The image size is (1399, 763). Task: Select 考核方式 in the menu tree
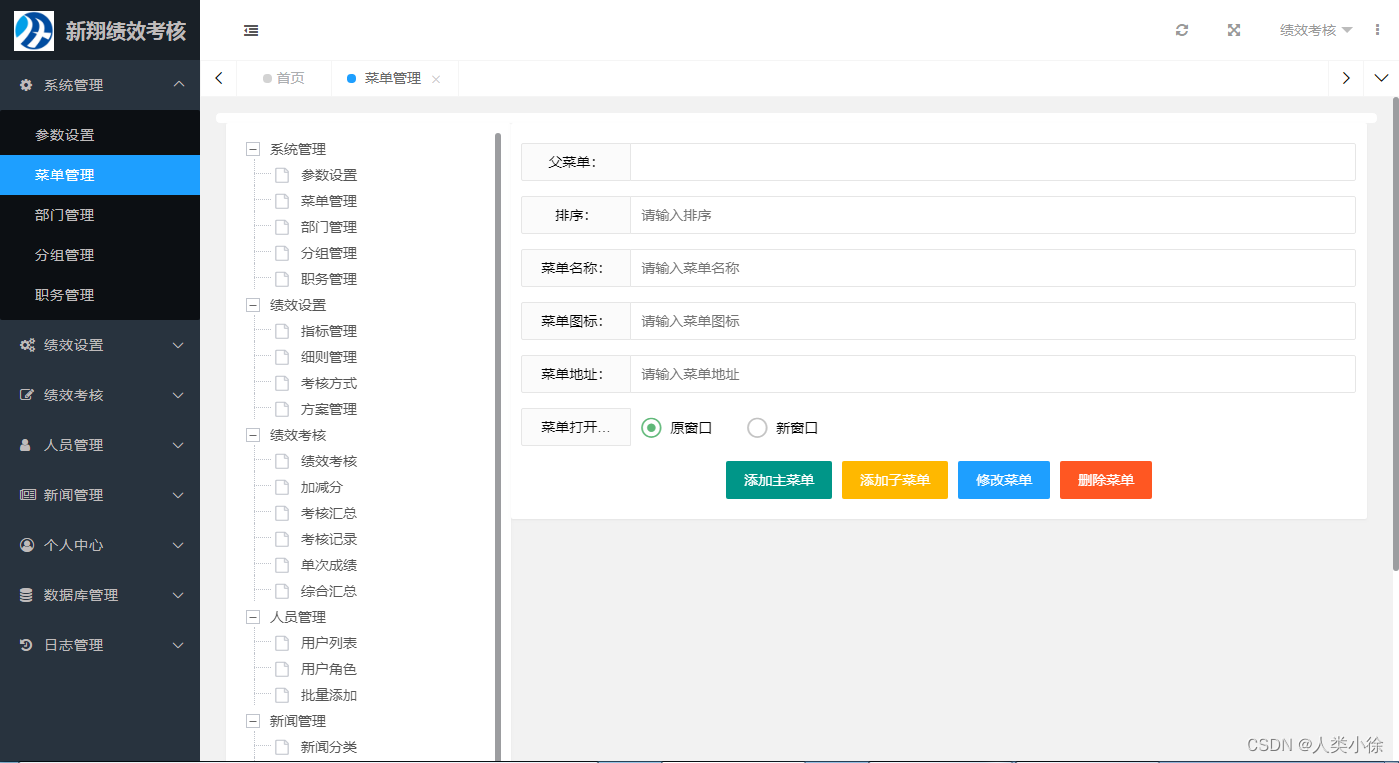click(329, 383)
